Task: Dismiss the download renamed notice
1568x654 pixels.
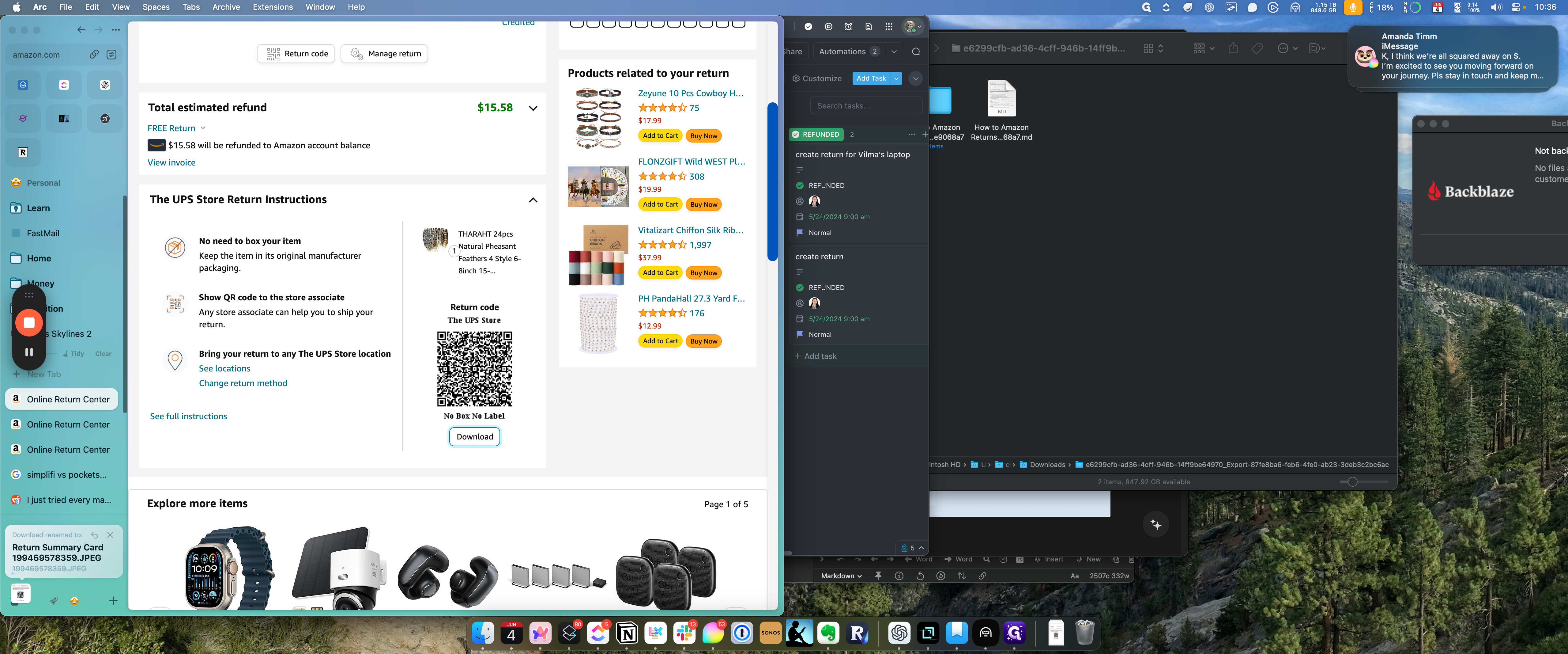Action: [110, 535]
